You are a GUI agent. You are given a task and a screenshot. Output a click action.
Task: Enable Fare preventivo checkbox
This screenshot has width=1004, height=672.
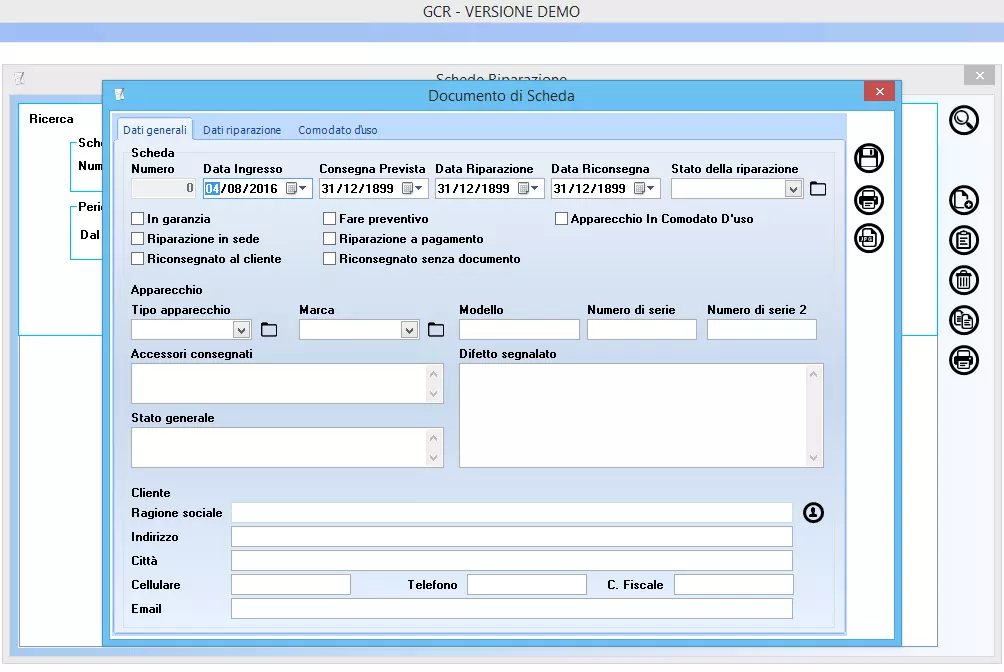[329, 218]
